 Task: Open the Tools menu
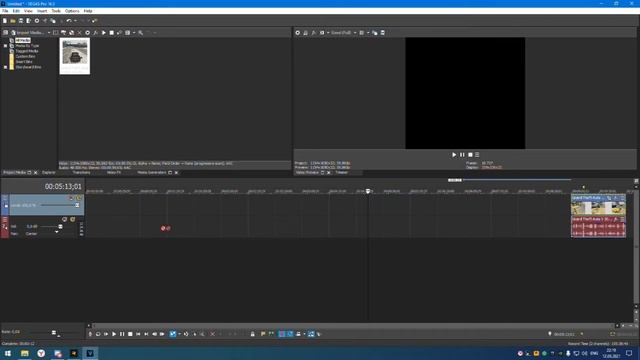(x=56, y=11)
